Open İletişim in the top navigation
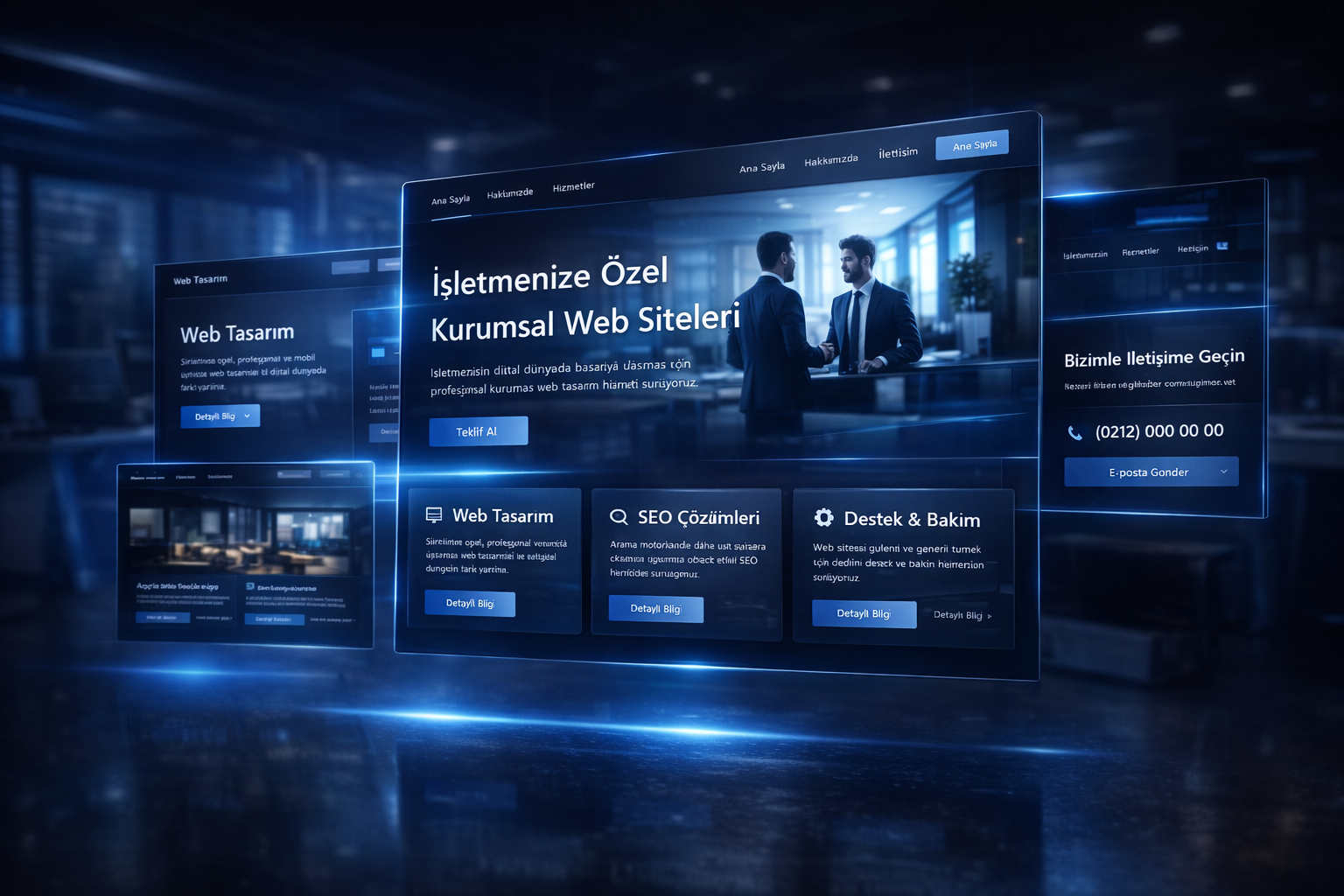Viewport: 1344px width, 896px height. [897, 152]
